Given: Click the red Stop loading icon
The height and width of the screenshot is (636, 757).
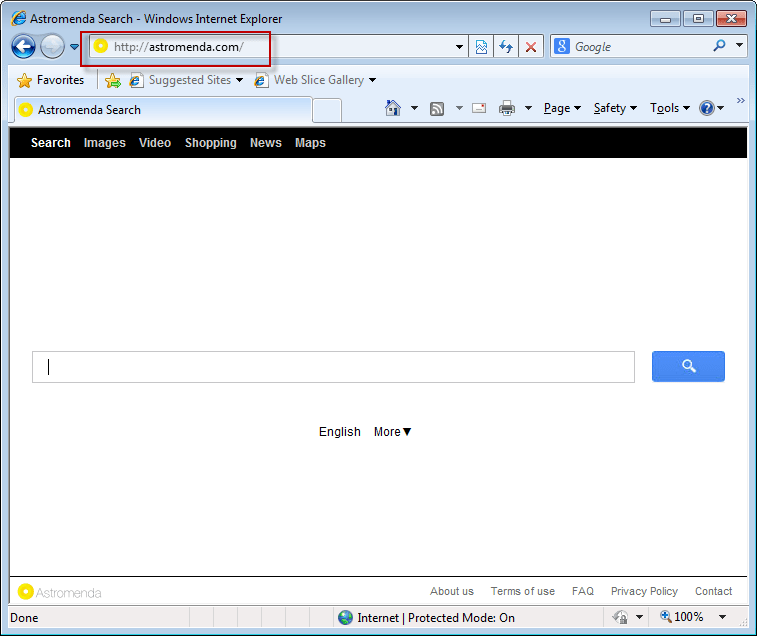Looking at the screenshot, I should [531, 47].
